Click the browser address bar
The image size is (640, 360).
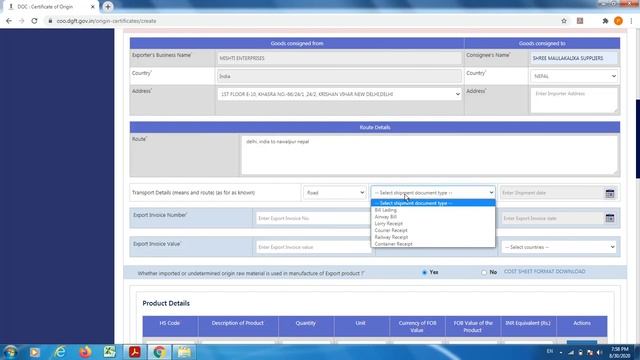tap(302, 21)
